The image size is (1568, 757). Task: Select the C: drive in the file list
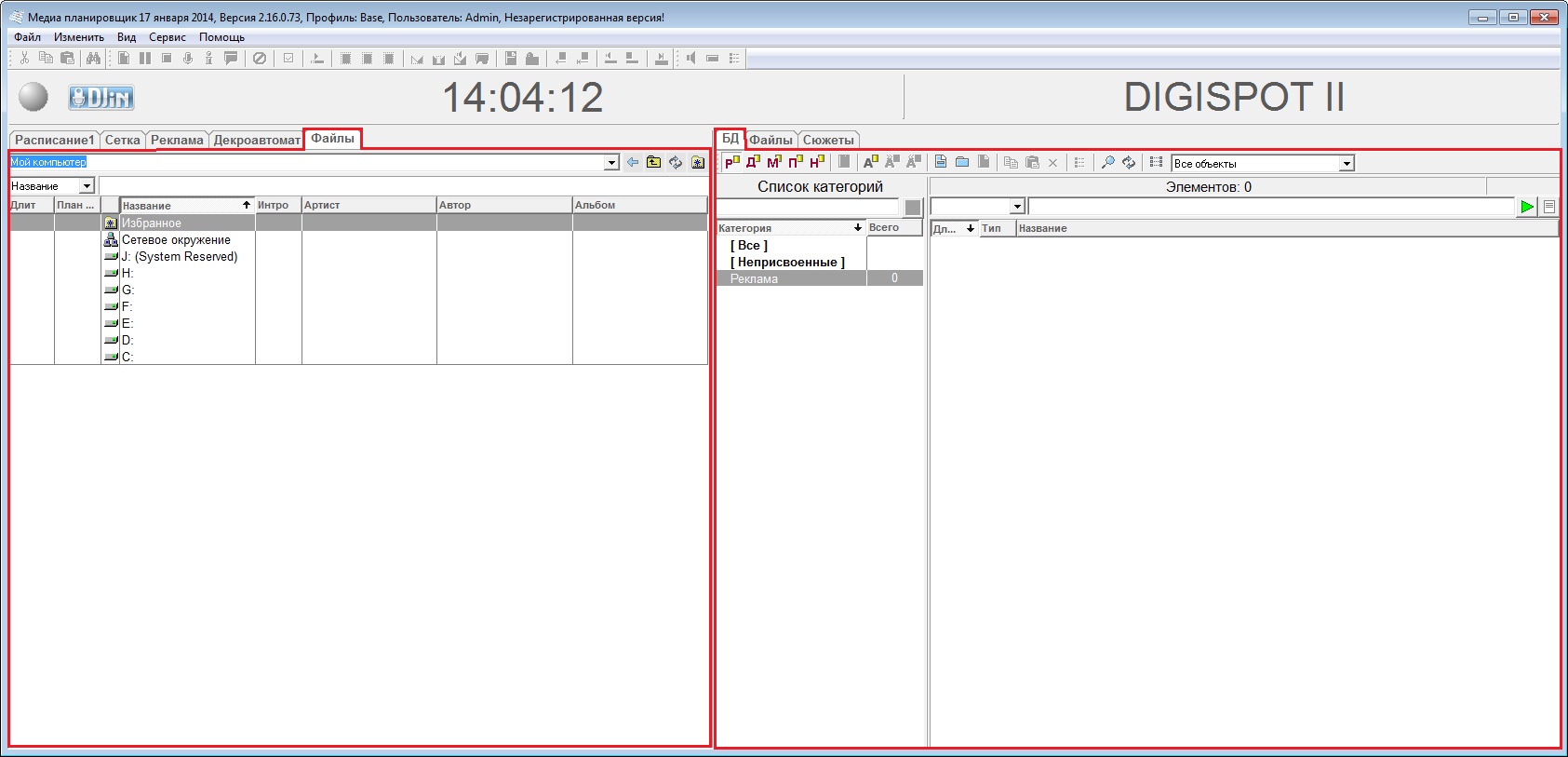pyautogui.click(x=127, y=357)
